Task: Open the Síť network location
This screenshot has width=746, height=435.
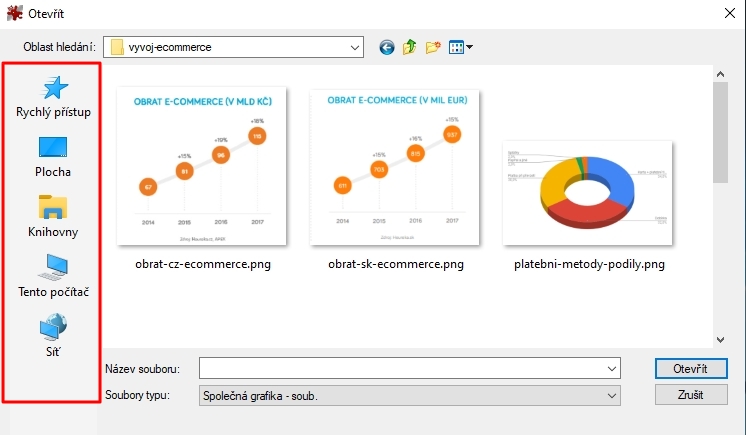Action: coord(53,336)
